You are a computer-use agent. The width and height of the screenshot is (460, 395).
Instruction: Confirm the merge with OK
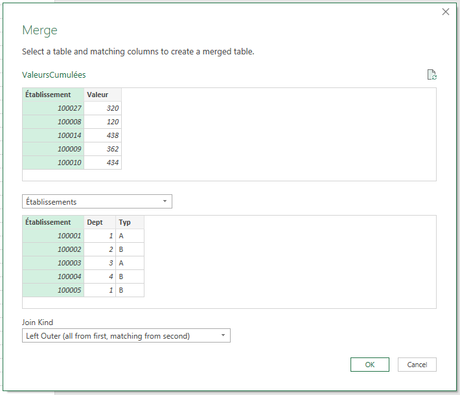click(x=370, y=364)
